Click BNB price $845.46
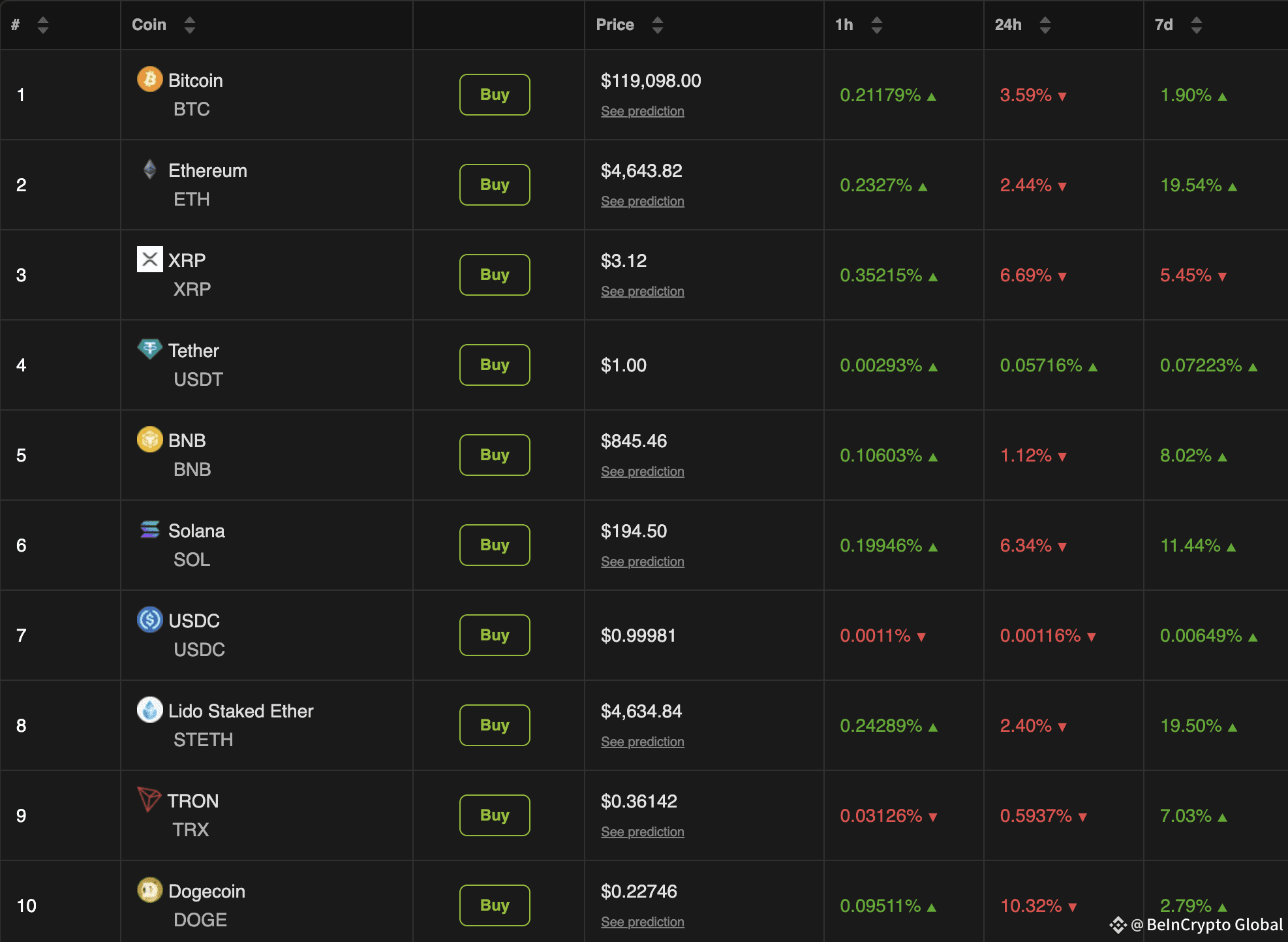1288x942 pixels. click(x=634, y=441)
